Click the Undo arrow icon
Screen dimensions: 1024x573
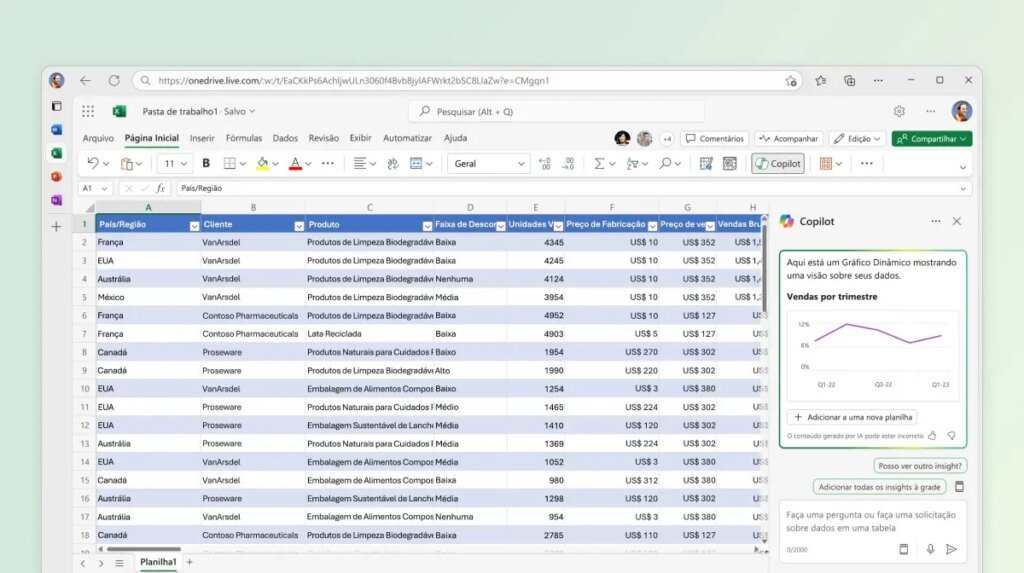pos(93,163)
